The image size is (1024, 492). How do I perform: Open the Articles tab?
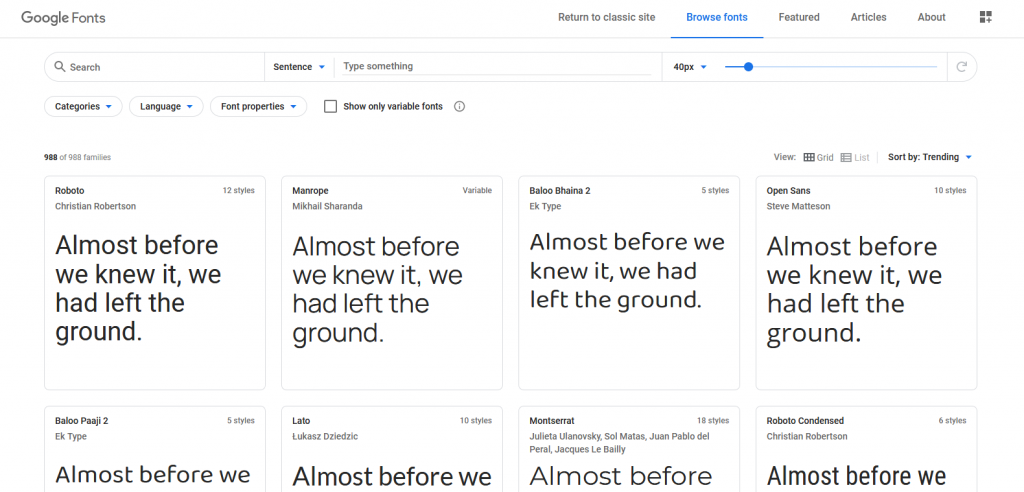pos(869,18)
